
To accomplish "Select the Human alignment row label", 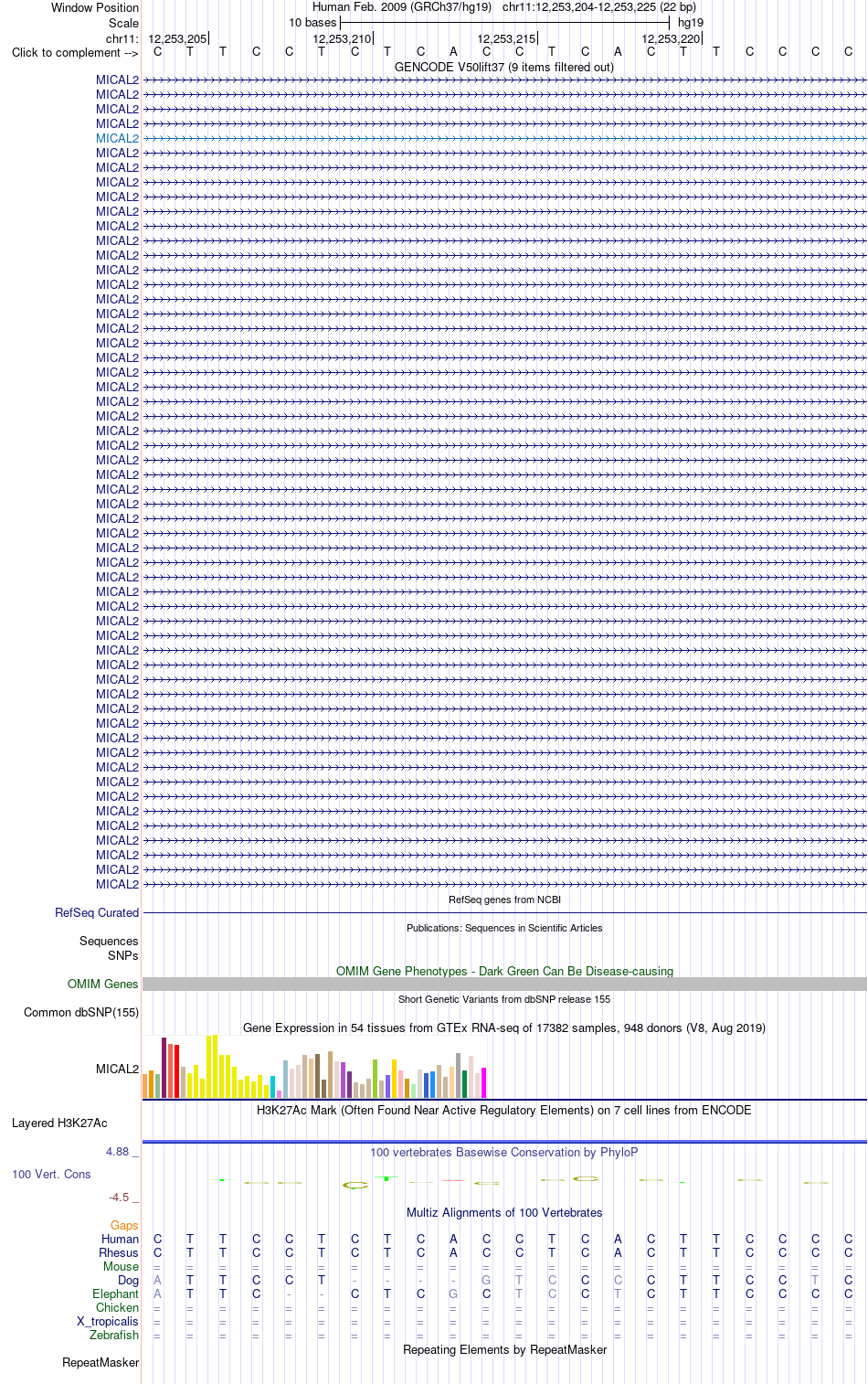I will 120,1239.
